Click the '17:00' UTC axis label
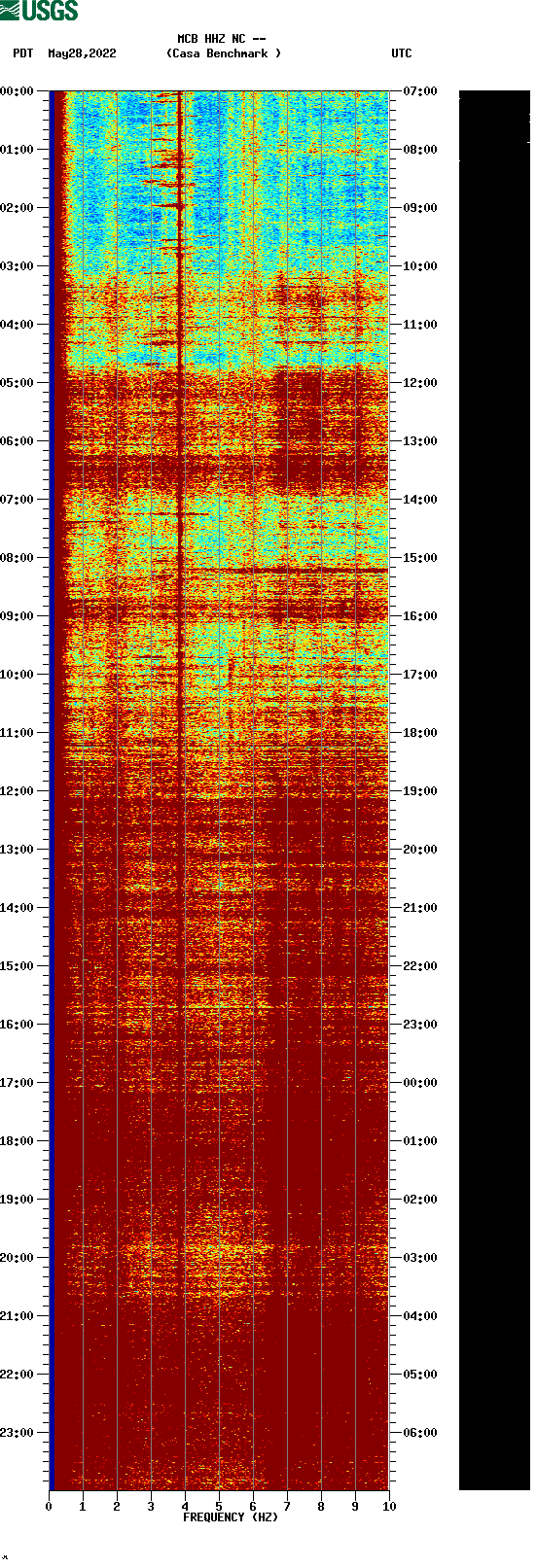 pyautogui.click(x=420, y=675)
